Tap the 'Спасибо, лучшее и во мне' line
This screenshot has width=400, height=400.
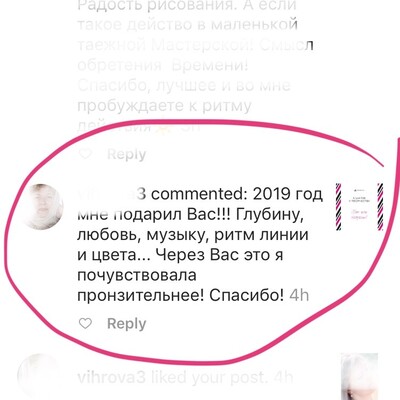click(184, 86)
